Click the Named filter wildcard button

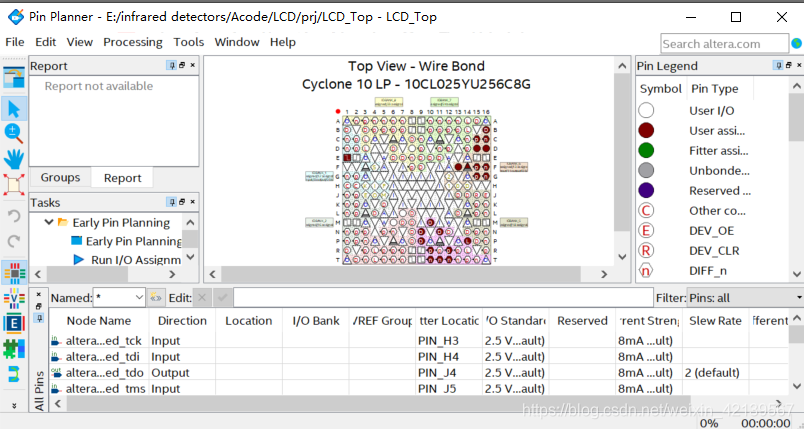[x=155, y=298]
